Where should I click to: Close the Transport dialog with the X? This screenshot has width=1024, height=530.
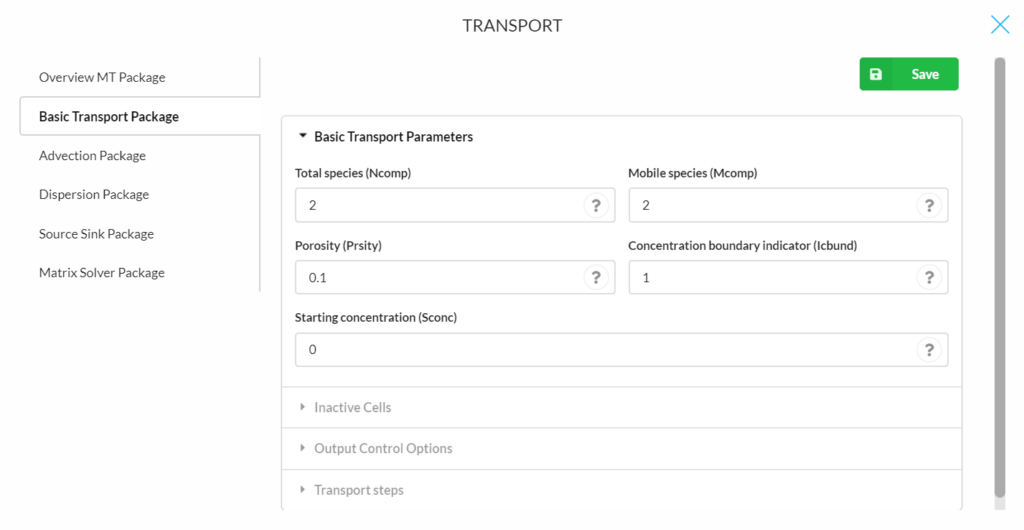click(1000, 25)
